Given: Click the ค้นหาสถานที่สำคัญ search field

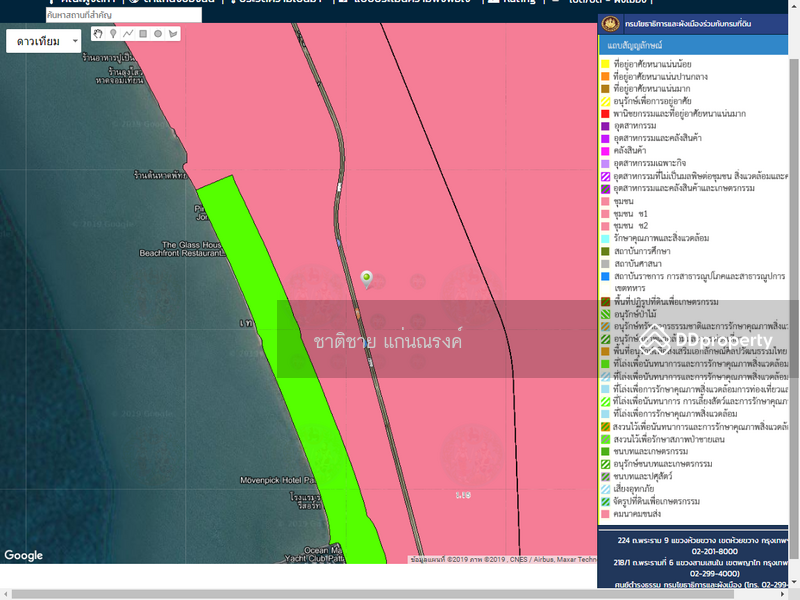Looking at the screenshot, I should (123, 16).
